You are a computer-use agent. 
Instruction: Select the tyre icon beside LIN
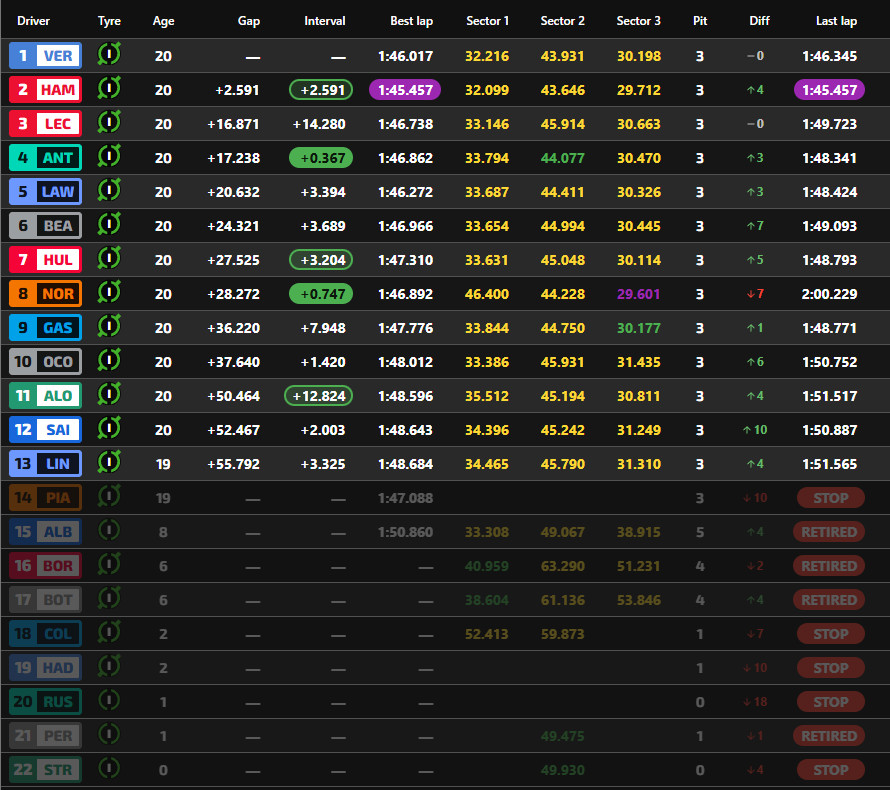pyautogui.click(x=109, y=463)
